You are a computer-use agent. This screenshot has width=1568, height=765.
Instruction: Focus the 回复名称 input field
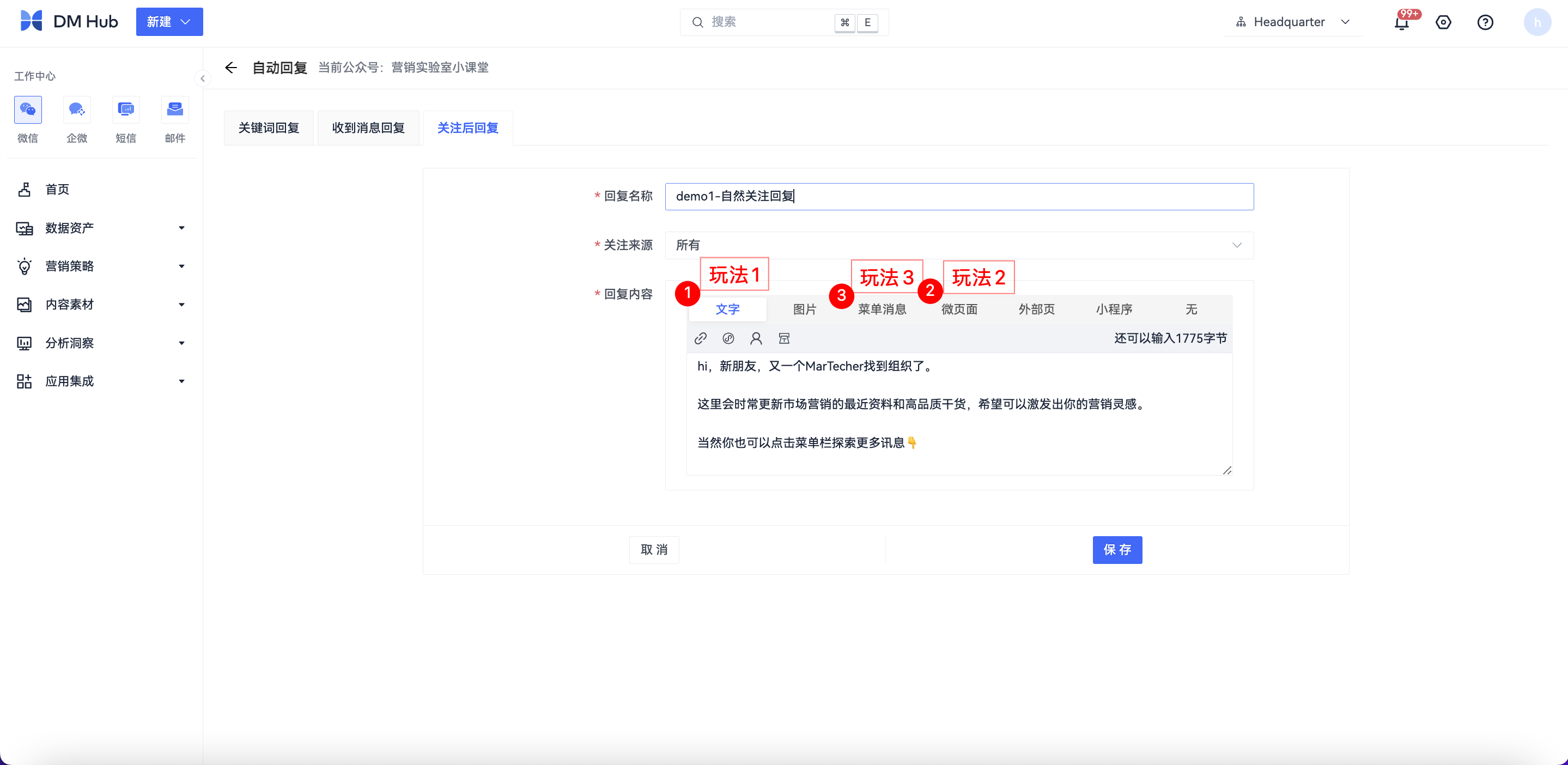pyautogui.click(x=959, y=197)
